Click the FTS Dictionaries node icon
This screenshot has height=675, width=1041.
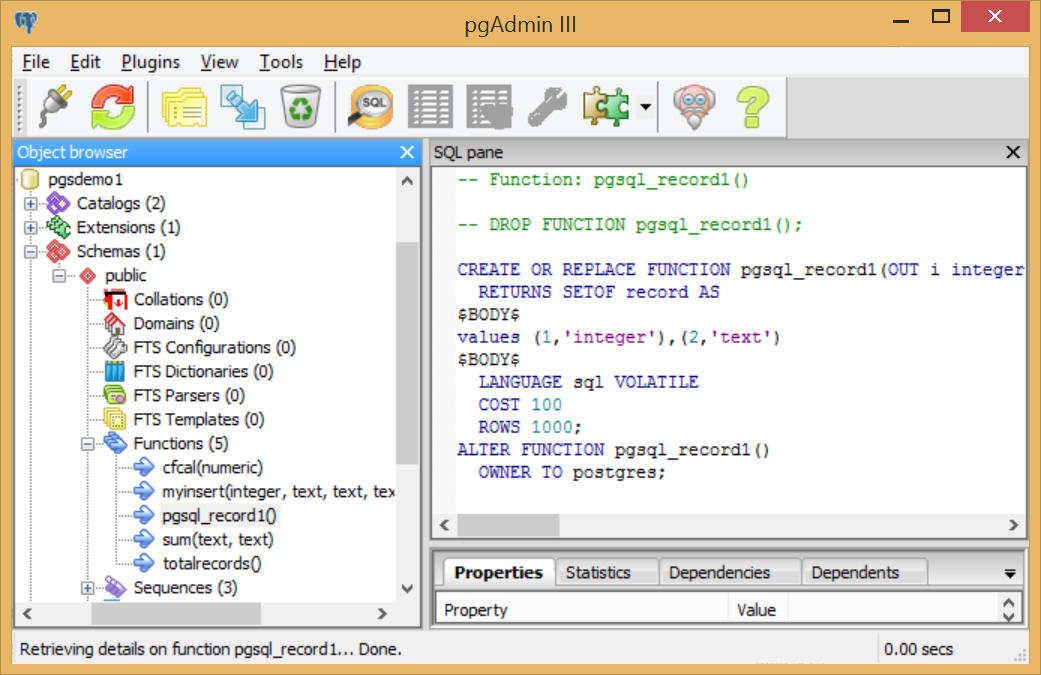(x=115, y=371)
